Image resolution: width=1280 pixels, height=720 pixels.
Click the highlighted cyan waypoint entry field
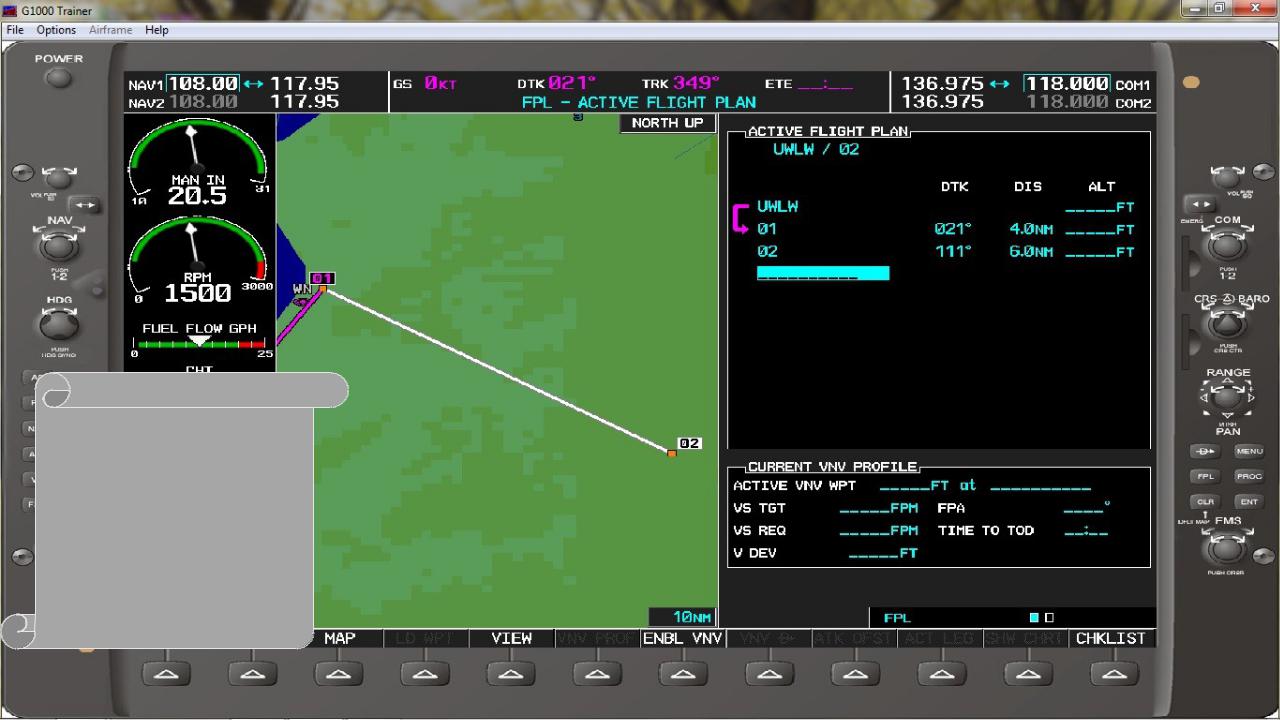pos(823,273)
